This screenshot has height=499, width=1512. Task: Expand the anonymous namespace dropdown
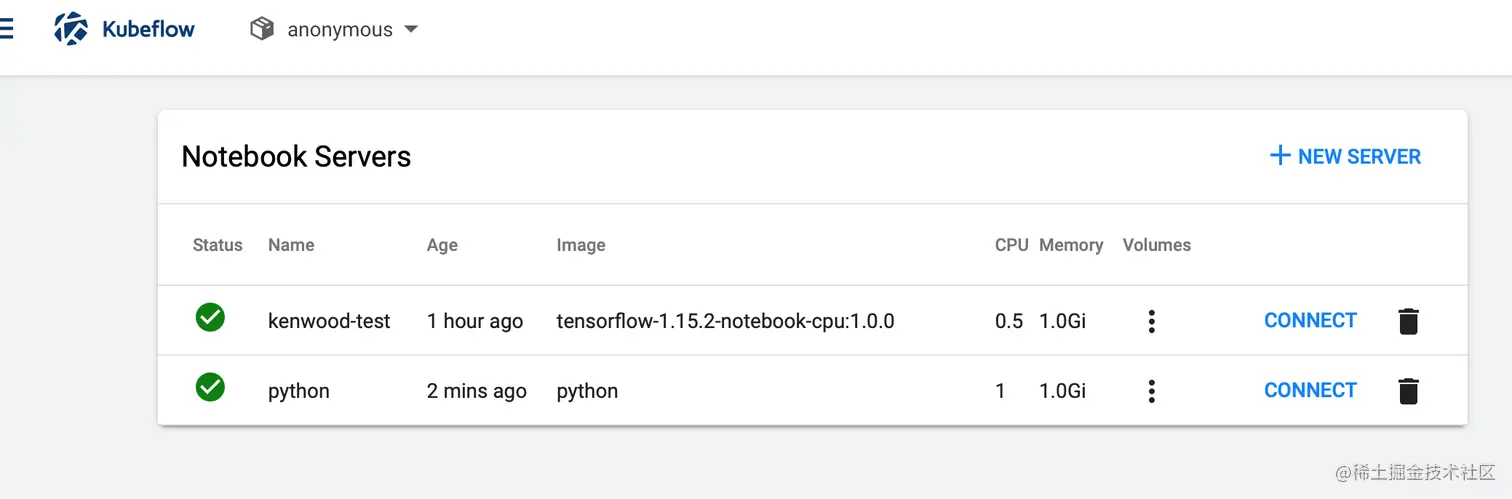(x=410, y=29)
